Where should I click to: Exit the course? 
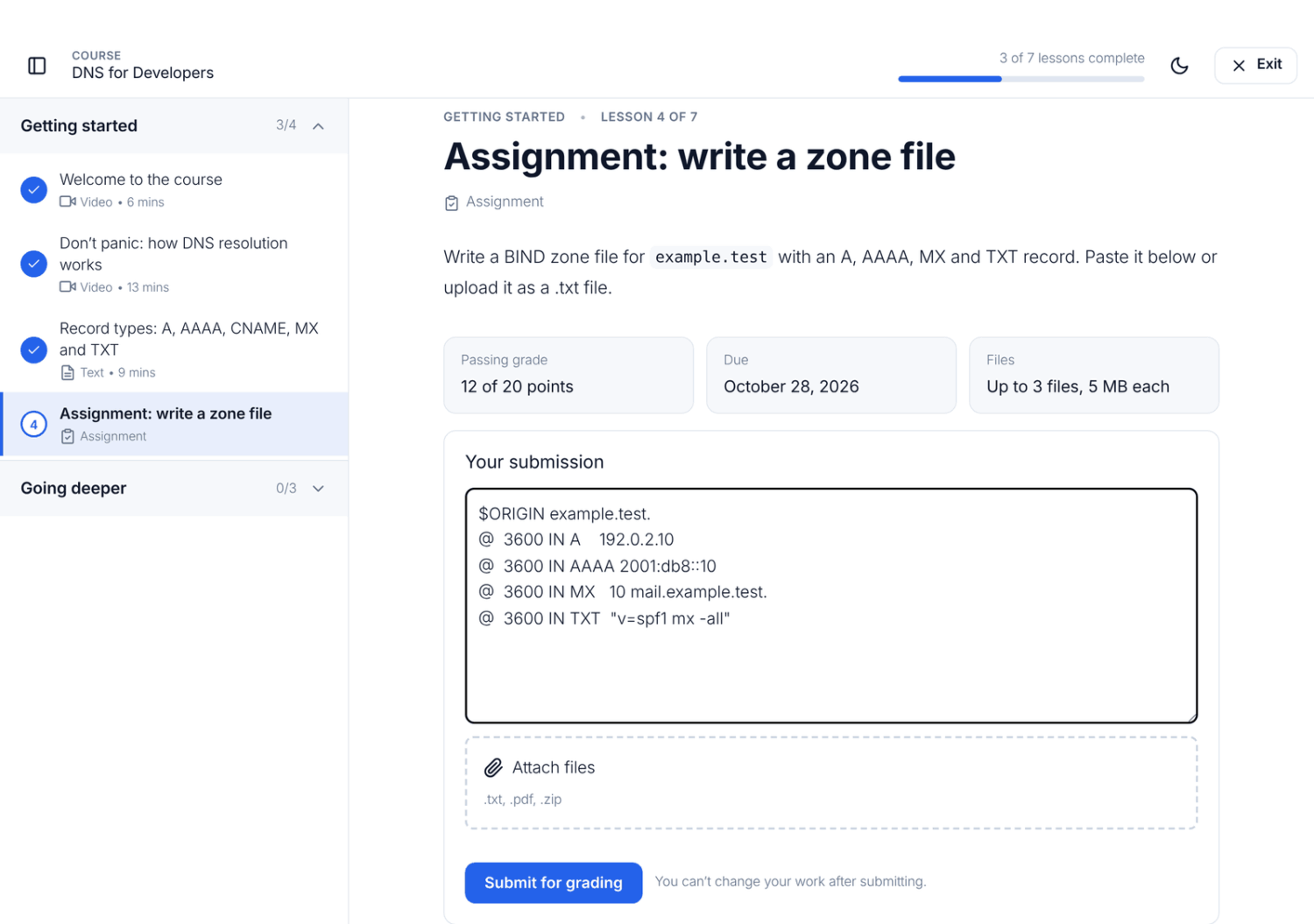tap(1255, 65)
